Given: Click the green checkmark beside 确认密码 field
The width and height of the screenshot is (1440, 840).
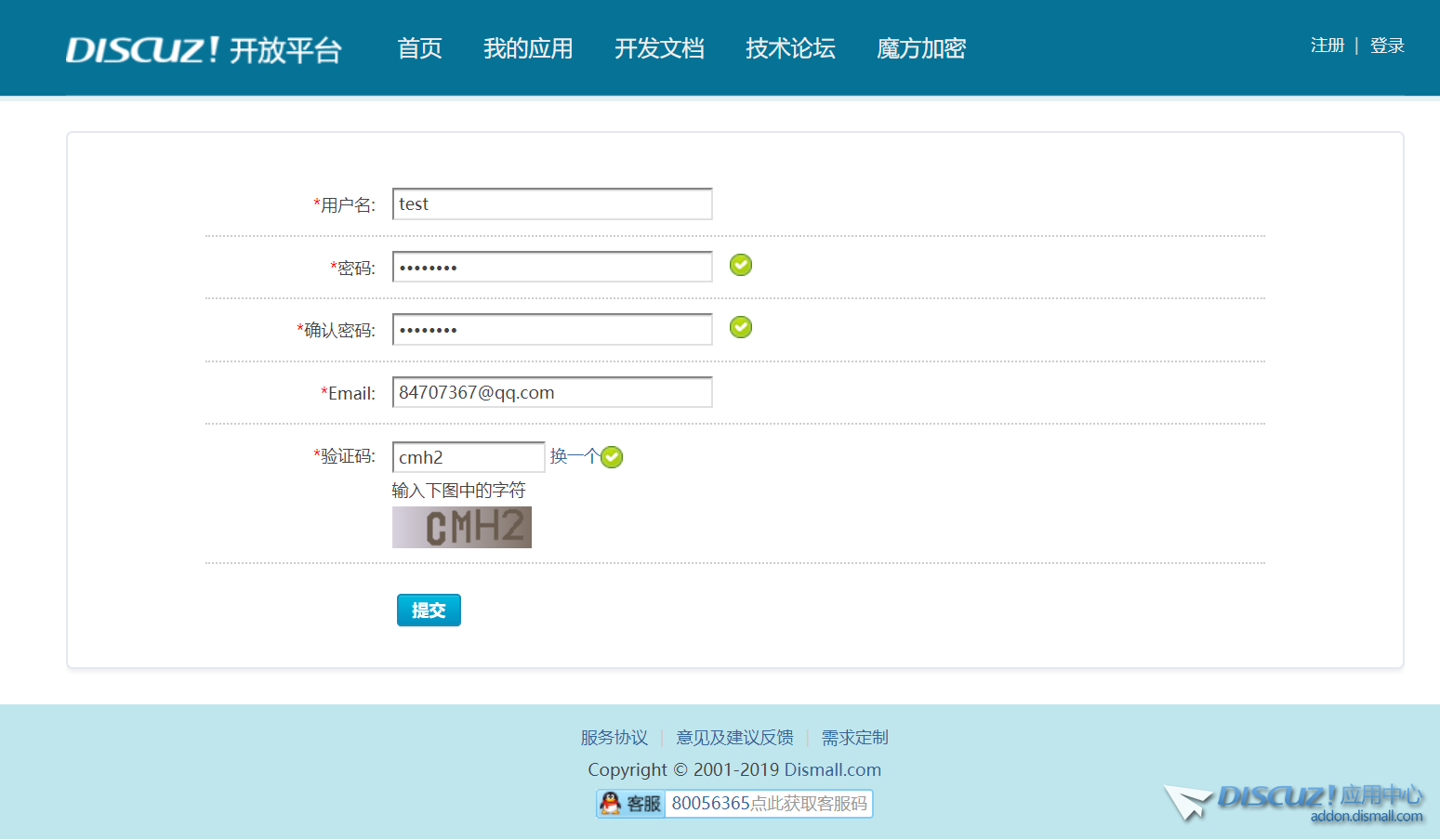Looking at the screenshot, I should point(740,328).
